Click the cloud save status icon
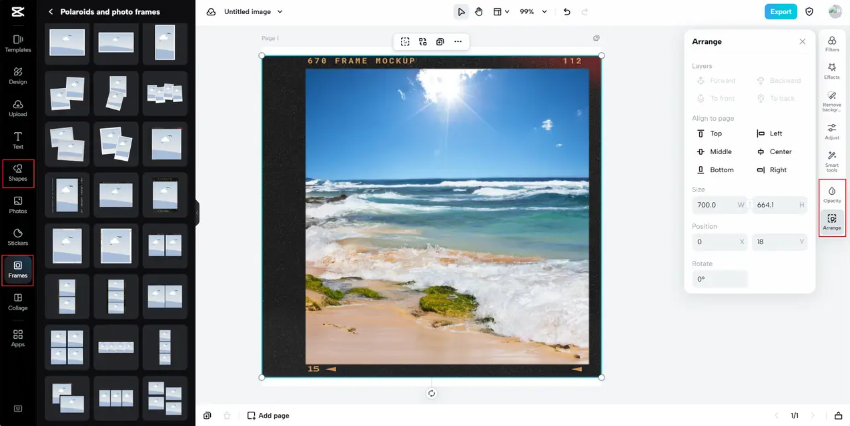This screenshot has width=850, height=426. pos(211,11)
